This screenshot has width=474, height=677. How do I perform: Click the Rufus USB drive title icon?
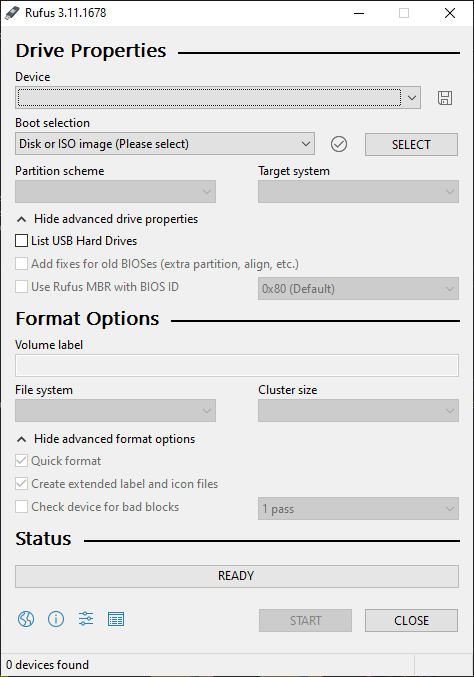click(x=12, y=13)
